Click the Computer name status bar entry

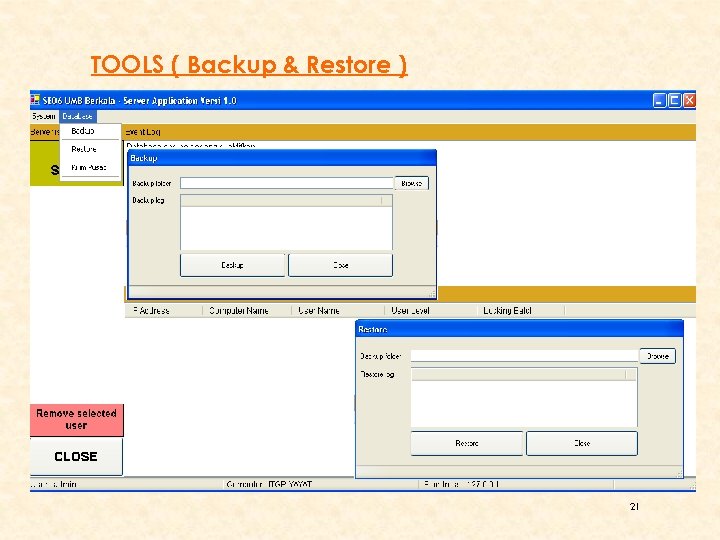(x=321, y=484)
